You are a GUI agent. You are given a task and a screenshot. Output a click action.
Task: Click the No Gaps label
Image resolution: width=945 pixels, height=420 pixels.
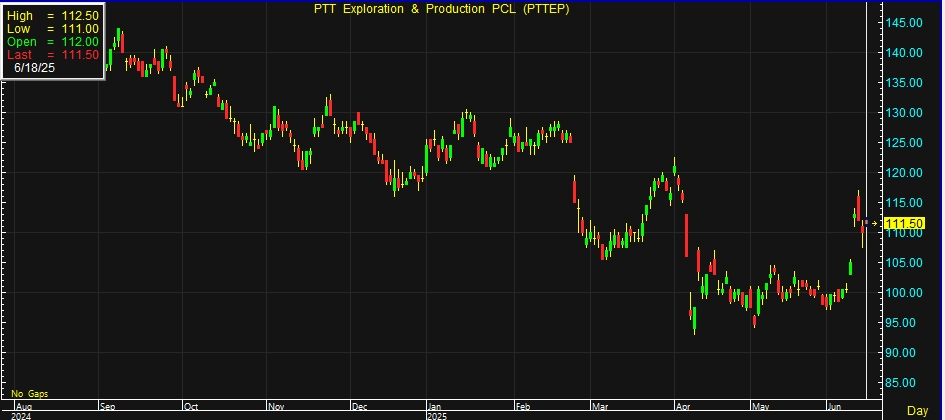pyautogui.click(x=30, y=394)
